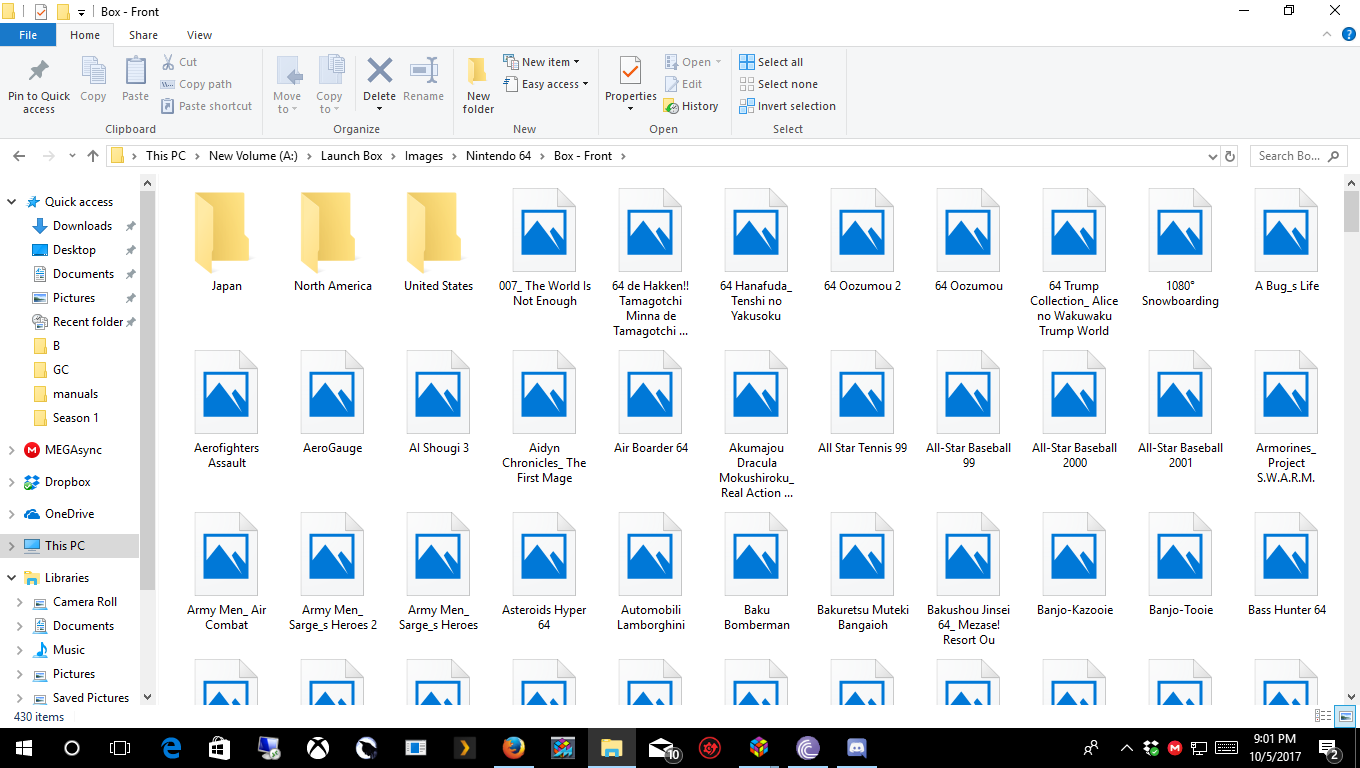
Task: Collapse the Quick access tree node
Action: (x=12, y=202)
